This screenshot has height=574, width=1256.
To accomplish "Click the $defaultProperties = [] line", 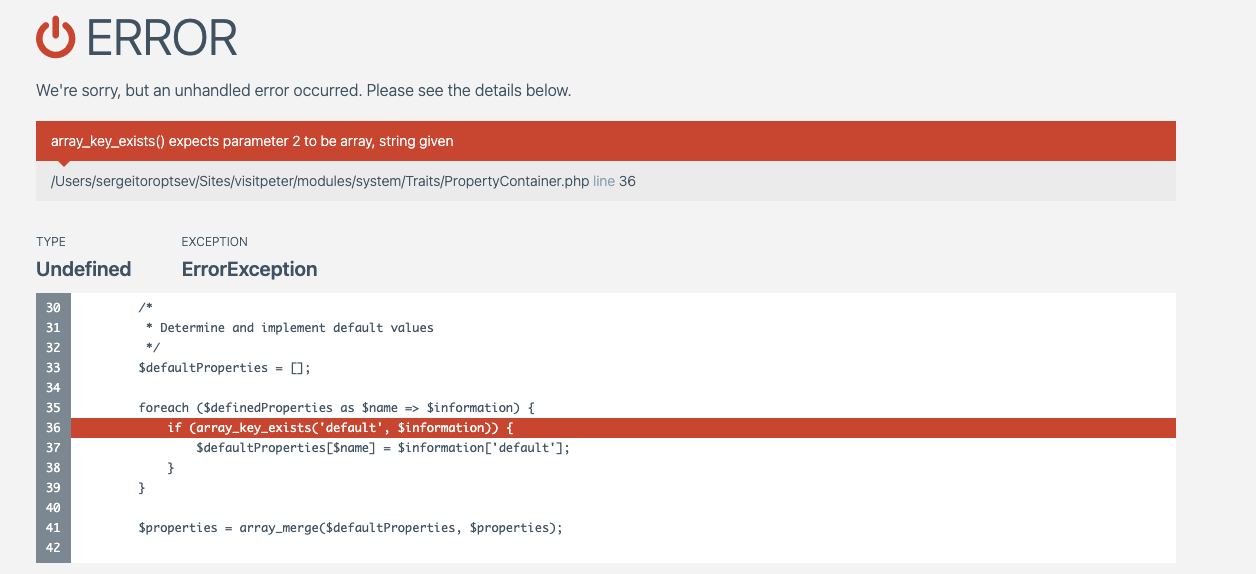I will click(x=225, y=368).
